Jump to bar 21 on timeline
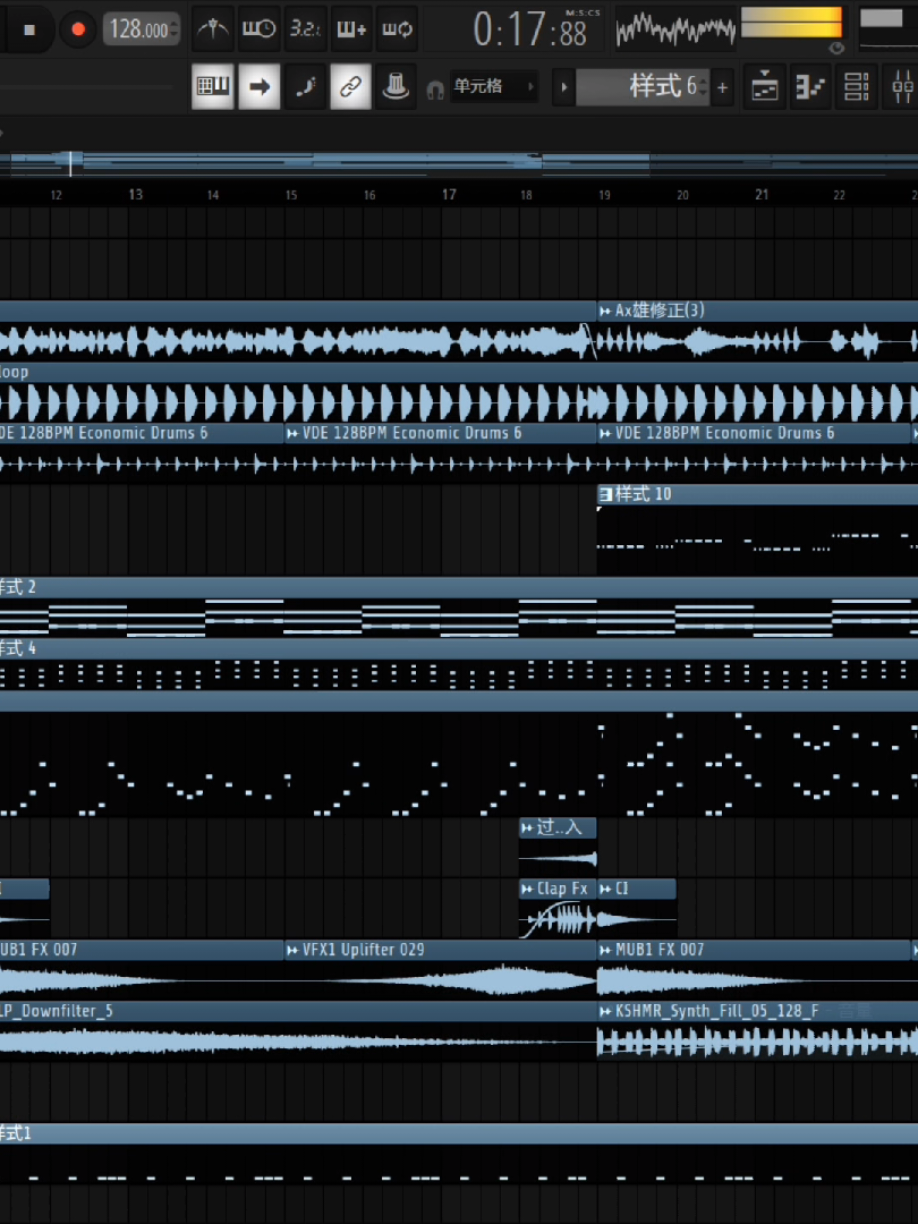 coord(762,195)
